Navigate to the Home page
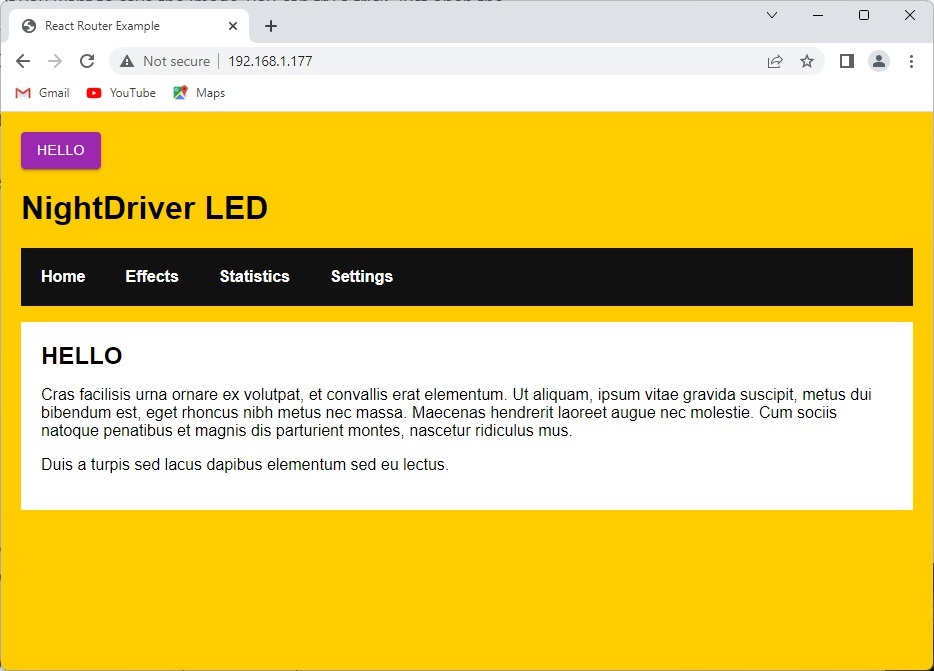 coord(63,277)
